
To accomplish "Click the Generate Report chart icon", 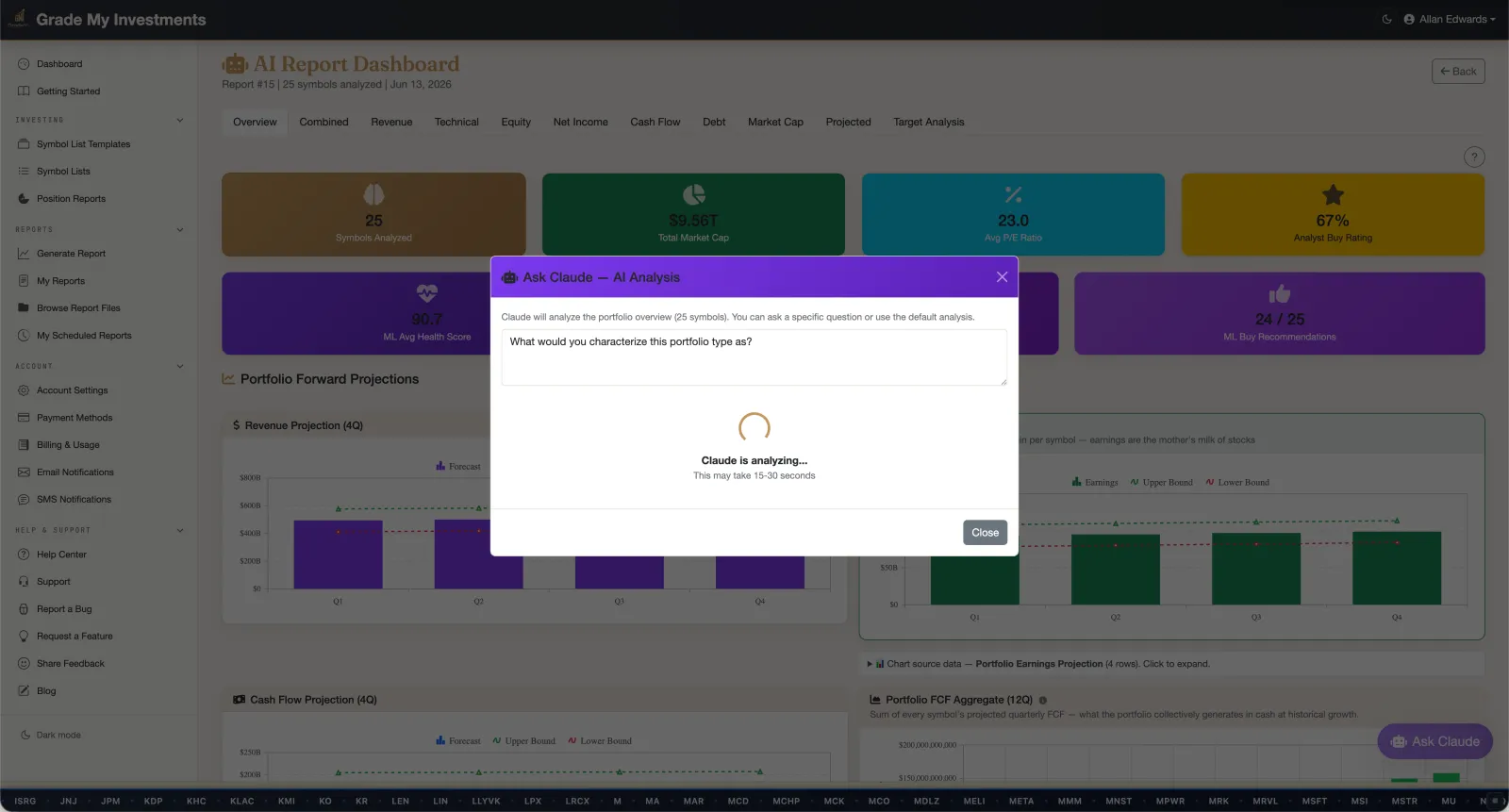I will click(24, 254).
